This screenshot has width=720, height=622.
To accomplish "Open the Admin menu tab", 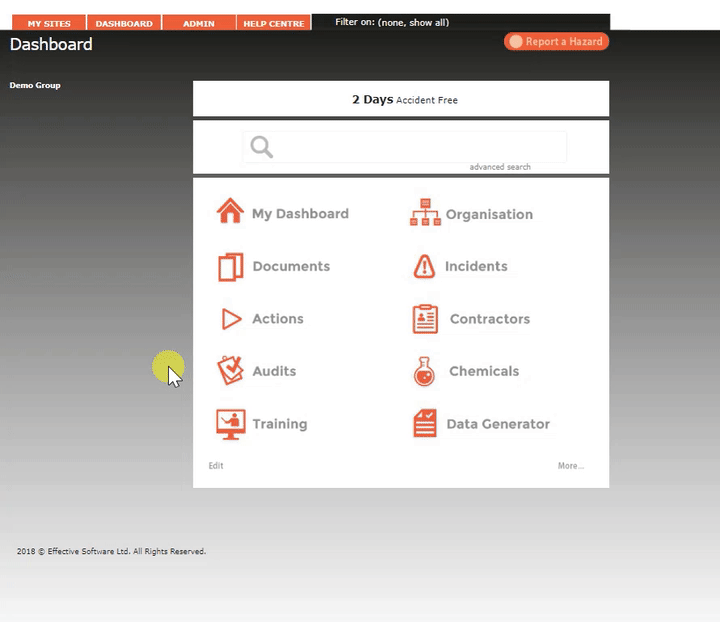I will (198, 23).
